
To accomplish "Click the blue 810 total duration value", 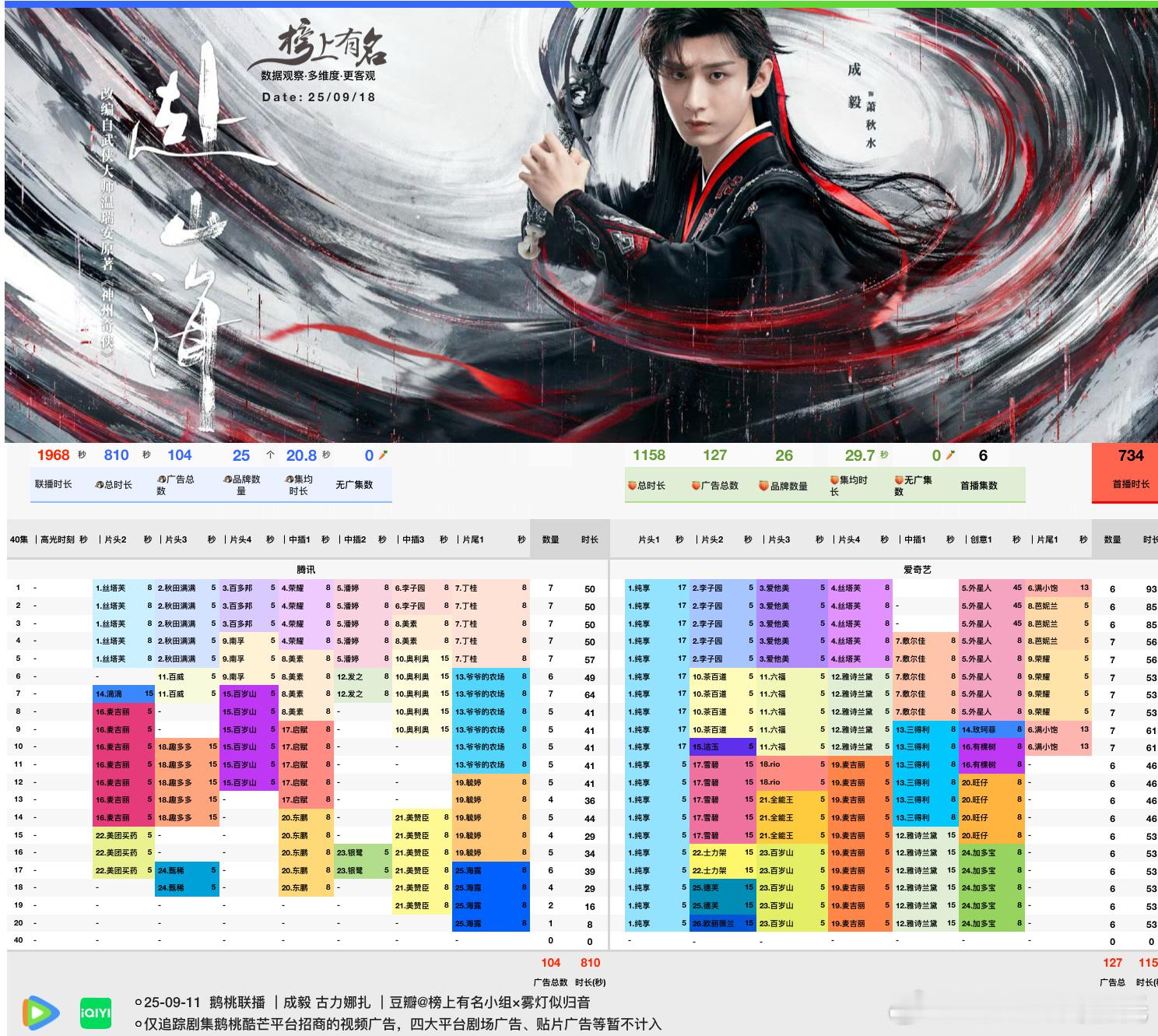I will point(116,455).
